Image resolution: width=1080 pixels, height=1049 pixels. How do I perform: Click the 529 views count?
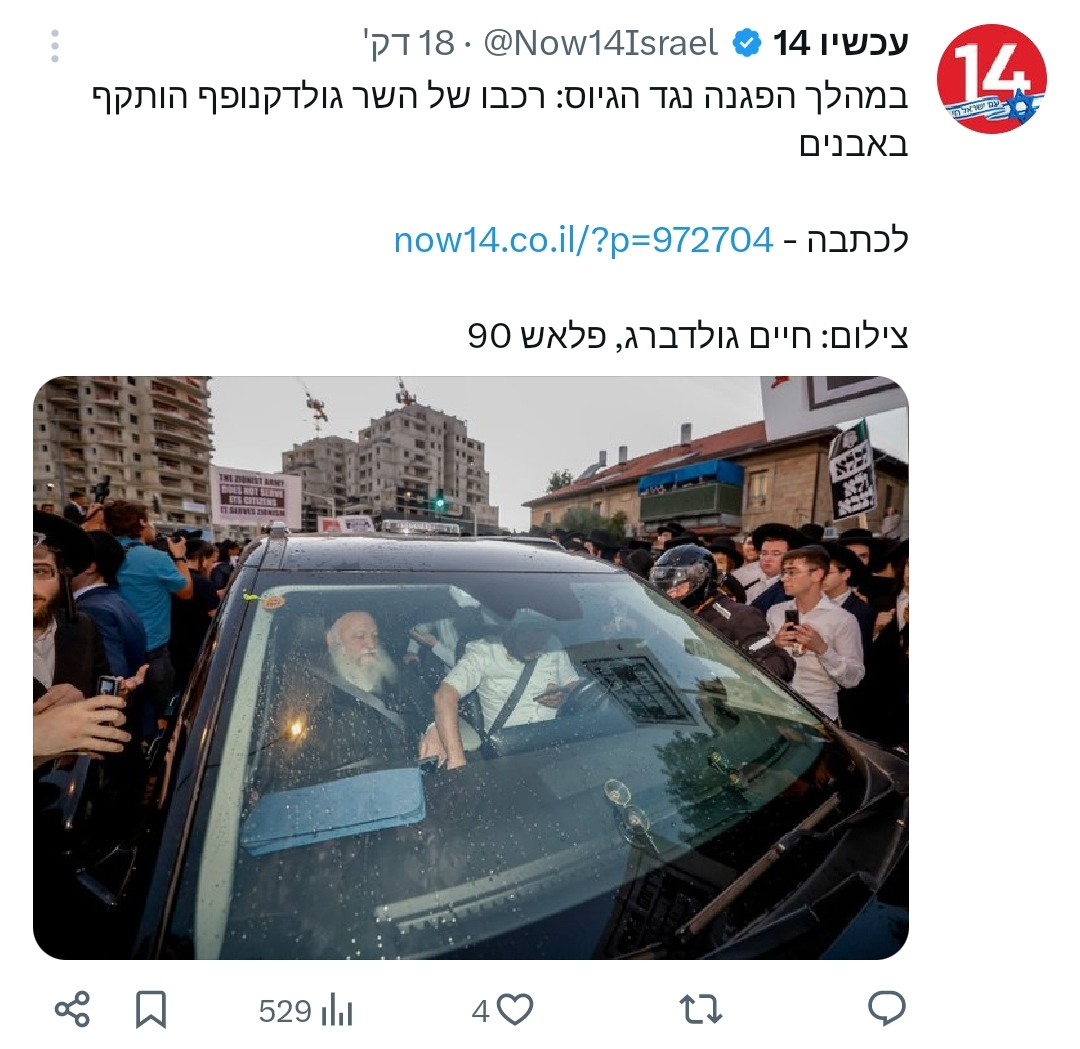coord(285,1011)
